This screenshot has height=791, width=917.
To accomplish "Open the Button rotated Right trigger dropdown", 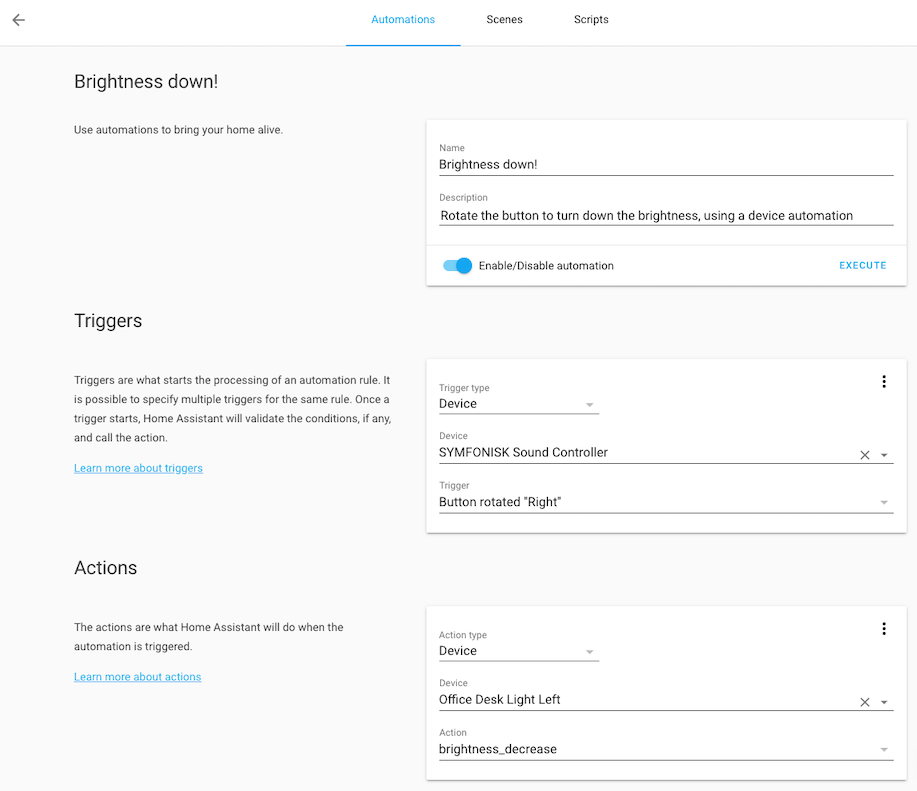I will click(884, 501).
